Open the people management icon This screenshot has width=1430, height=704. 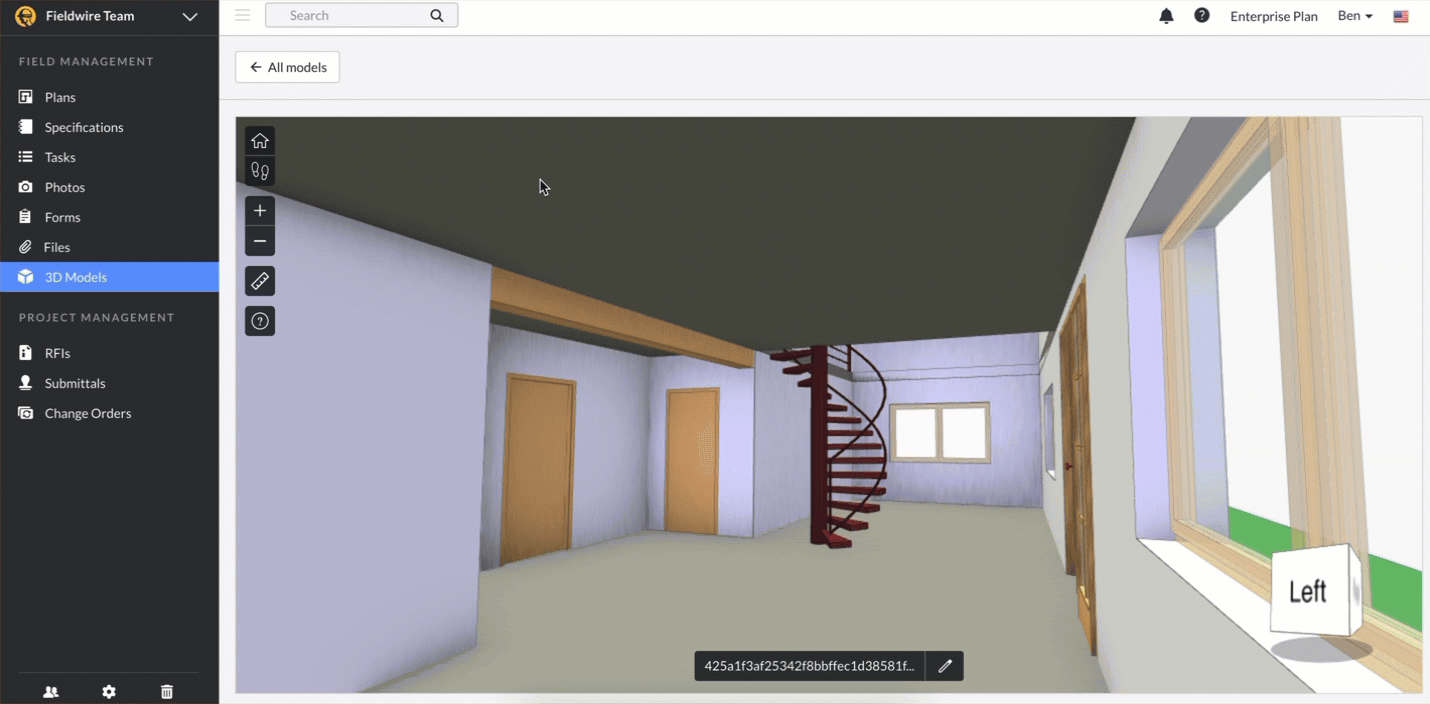(51, 692)
